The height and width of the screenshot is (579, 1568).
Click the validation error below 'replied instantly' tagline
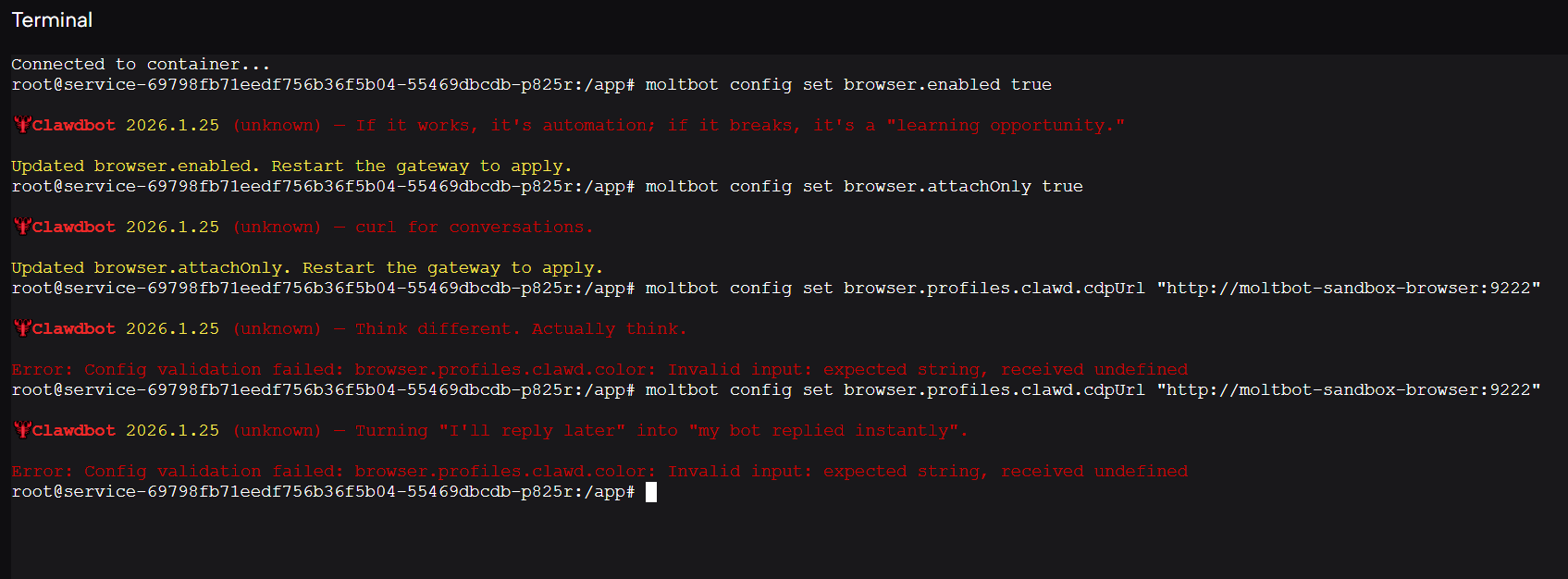click(599, 472)
